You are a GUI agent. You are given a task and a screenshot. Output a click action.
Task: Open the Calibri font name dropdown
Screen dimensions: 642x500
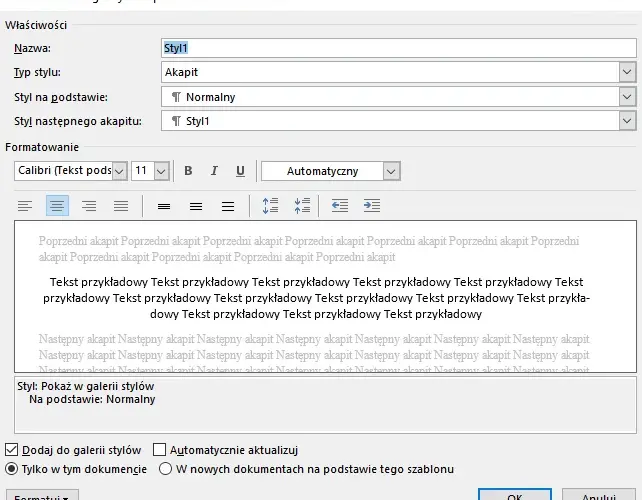[120, 171]
